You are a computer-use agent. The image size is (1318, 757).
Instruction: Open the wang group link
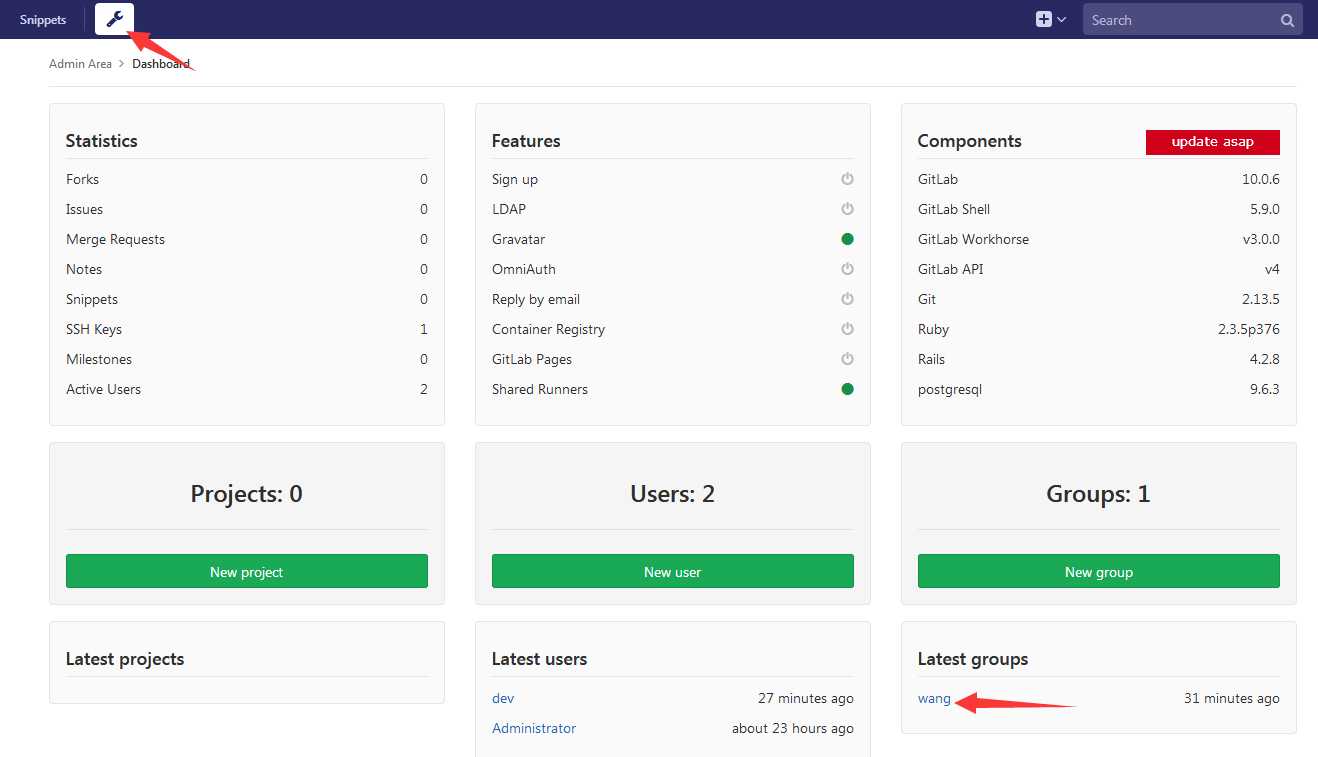point(934,698)
